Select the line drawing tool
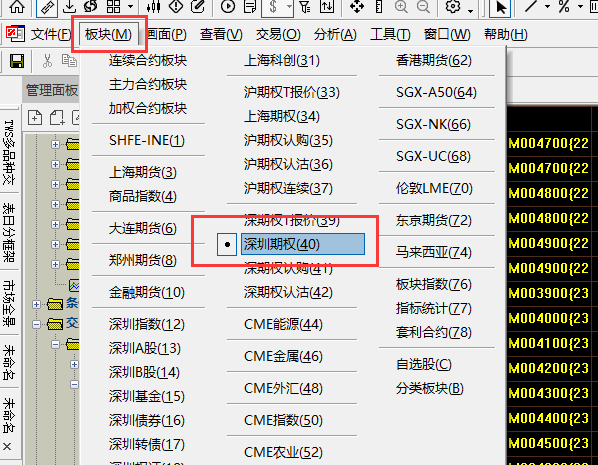Image resolution: width=598 pixels, height=465 pixels. coord(531,6)
